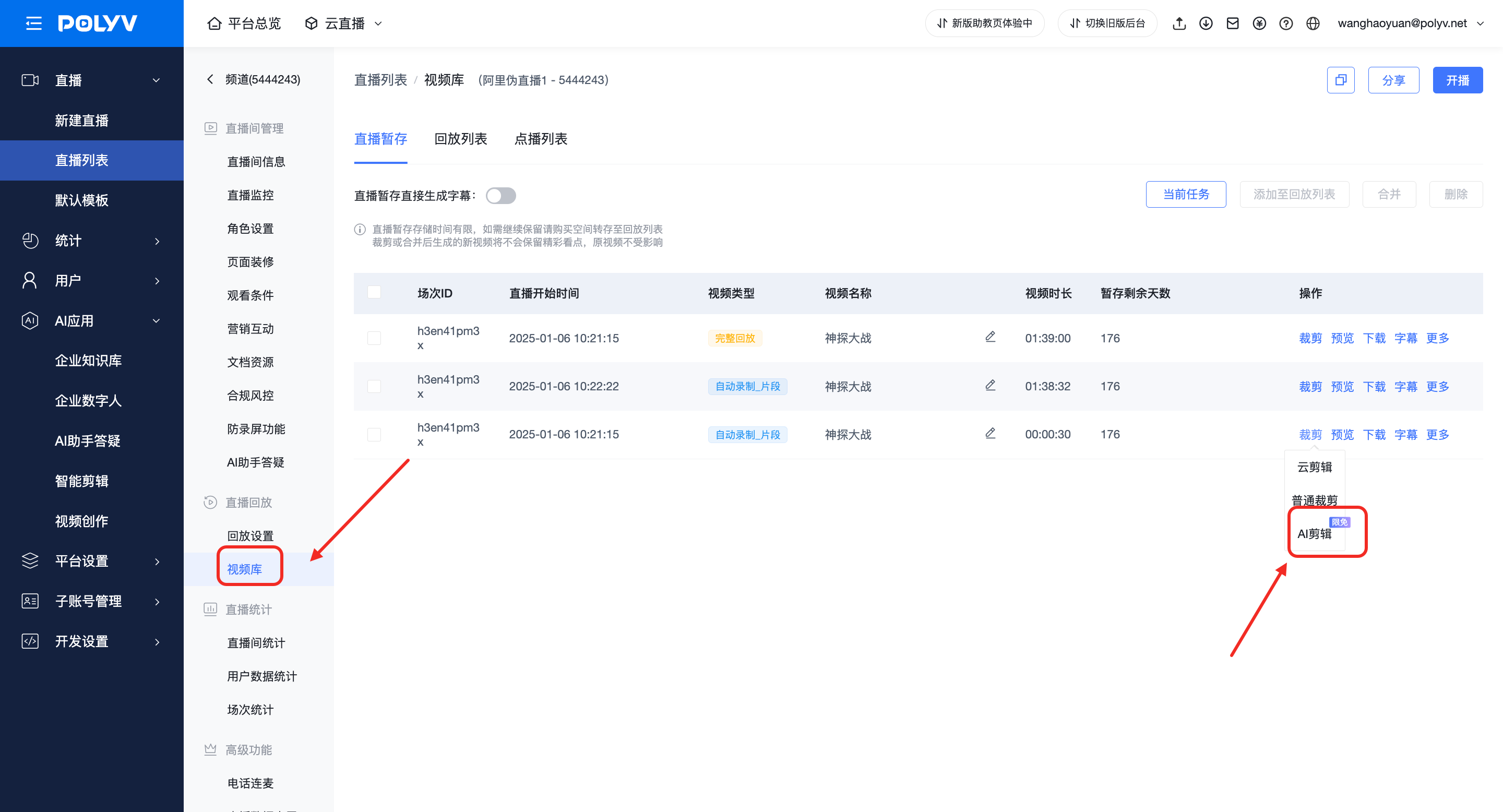This screenshot has height=812, width=1503.
Task: Toggle 直播暂存直接生成字幕 switch
Action: pos(500,195)
